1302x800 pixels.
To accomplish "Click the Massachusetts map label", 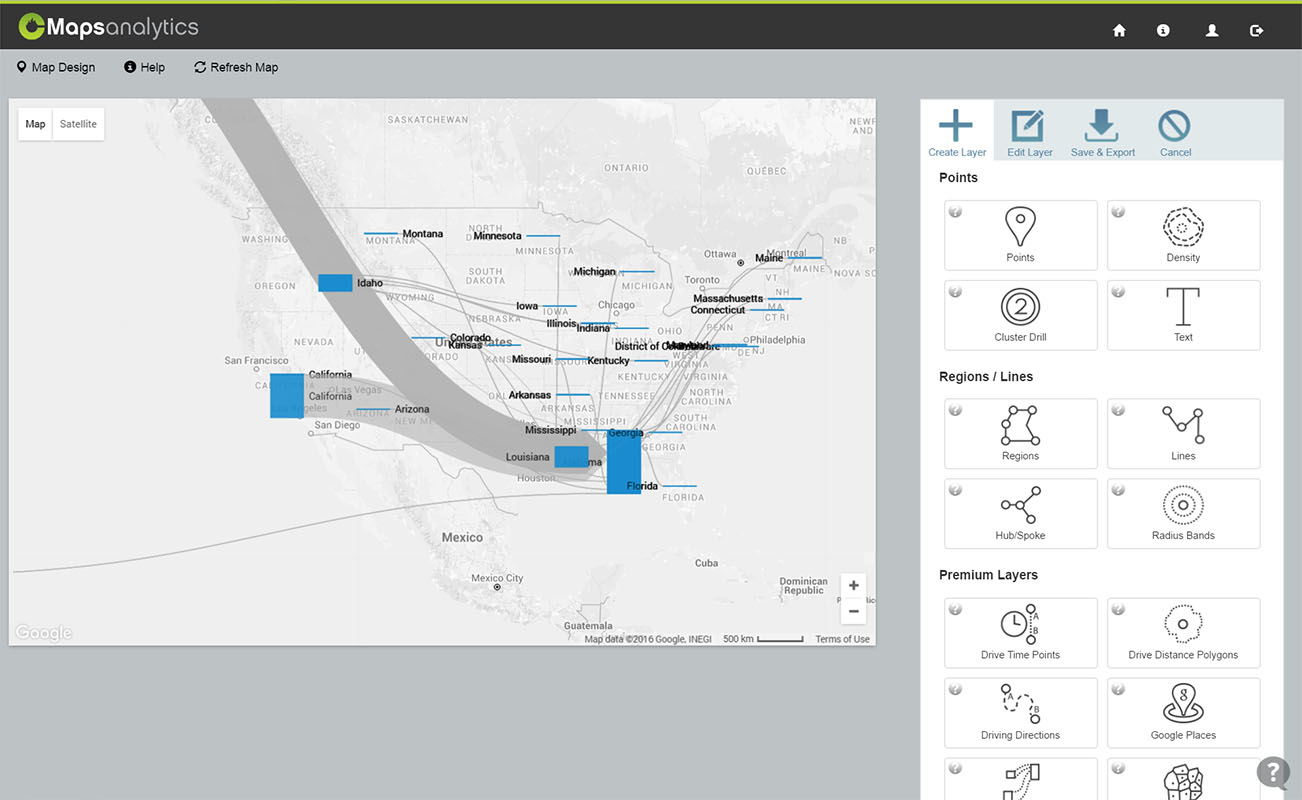I will click(x=728, y=298).
